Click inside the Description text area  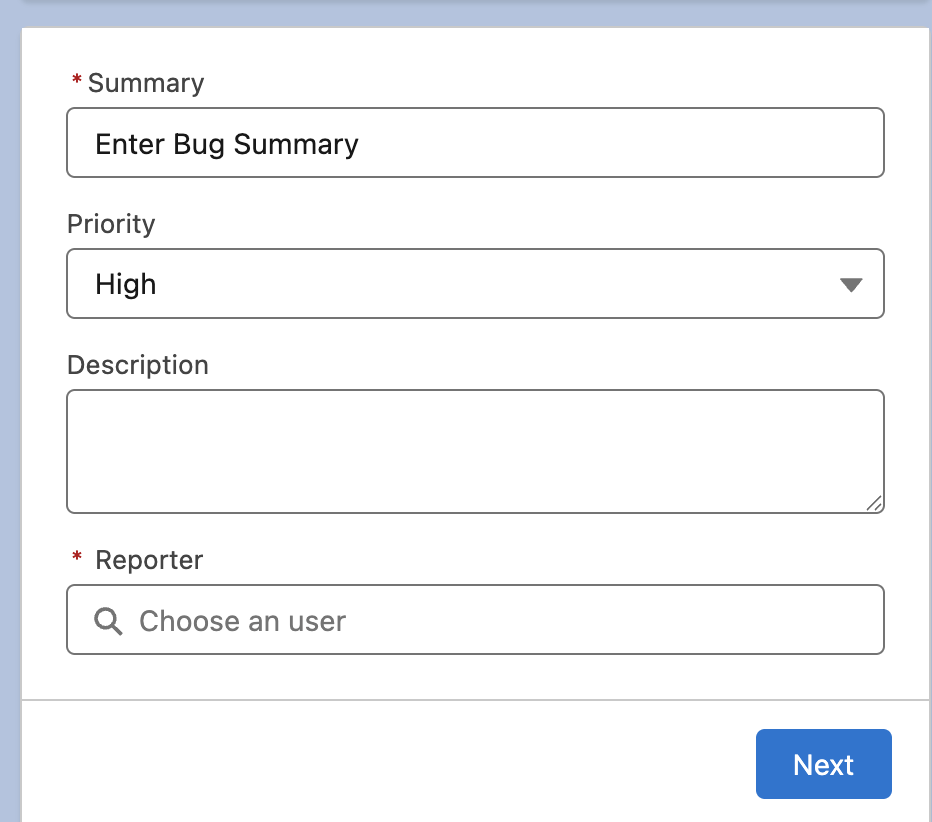475,451
